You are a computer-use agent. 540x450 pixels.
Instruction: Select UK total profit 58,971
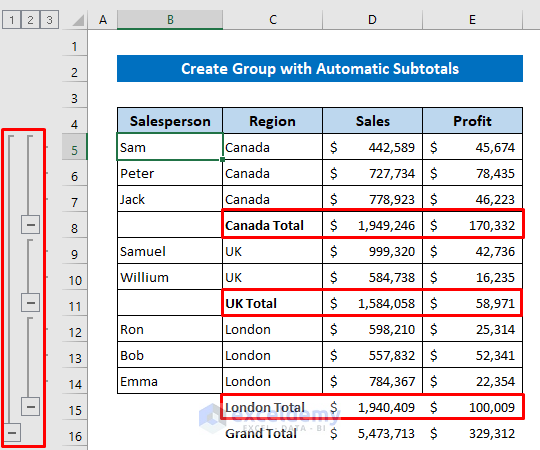(x=472, y=303)
